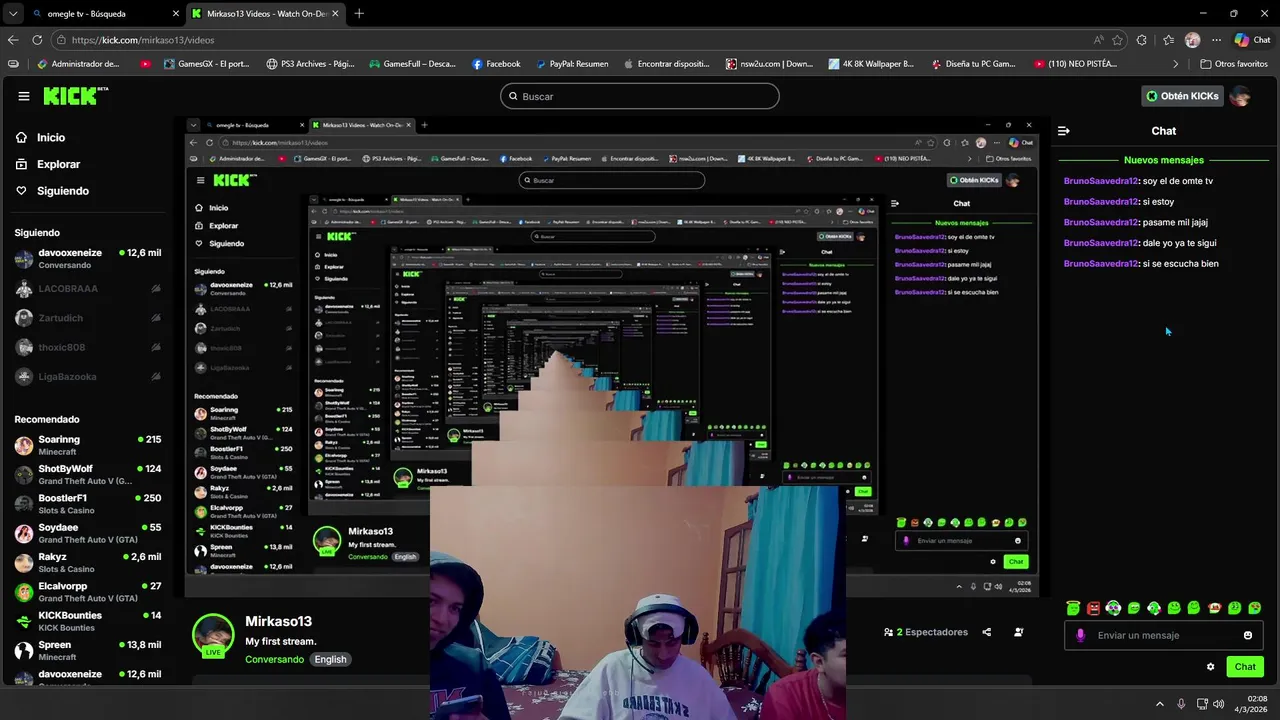Click the taskbar volume speaker icon

point(1219,704)
